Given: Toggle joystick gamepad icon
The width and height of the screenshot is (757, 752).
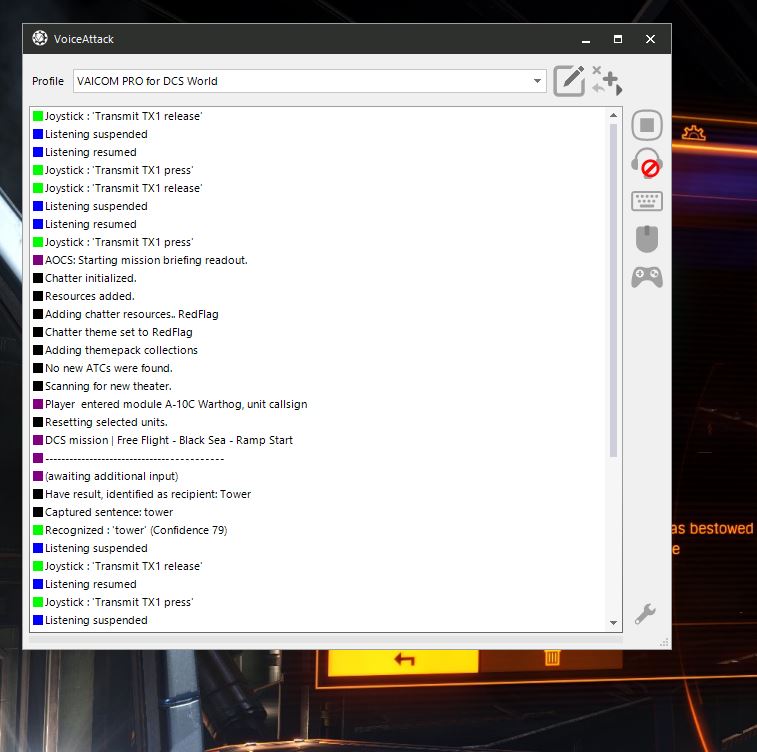Looking at the screenshot, I should pyautogui.click(x=647, y=277).
